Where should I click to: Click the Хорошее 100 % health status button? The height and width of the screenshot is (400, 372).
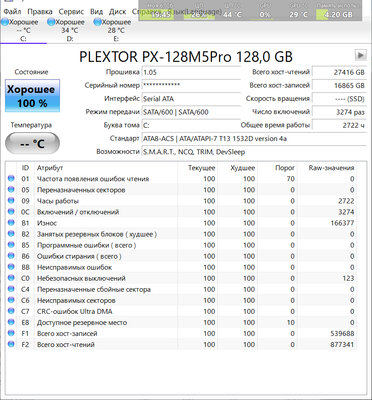click(x=32, y=96)
